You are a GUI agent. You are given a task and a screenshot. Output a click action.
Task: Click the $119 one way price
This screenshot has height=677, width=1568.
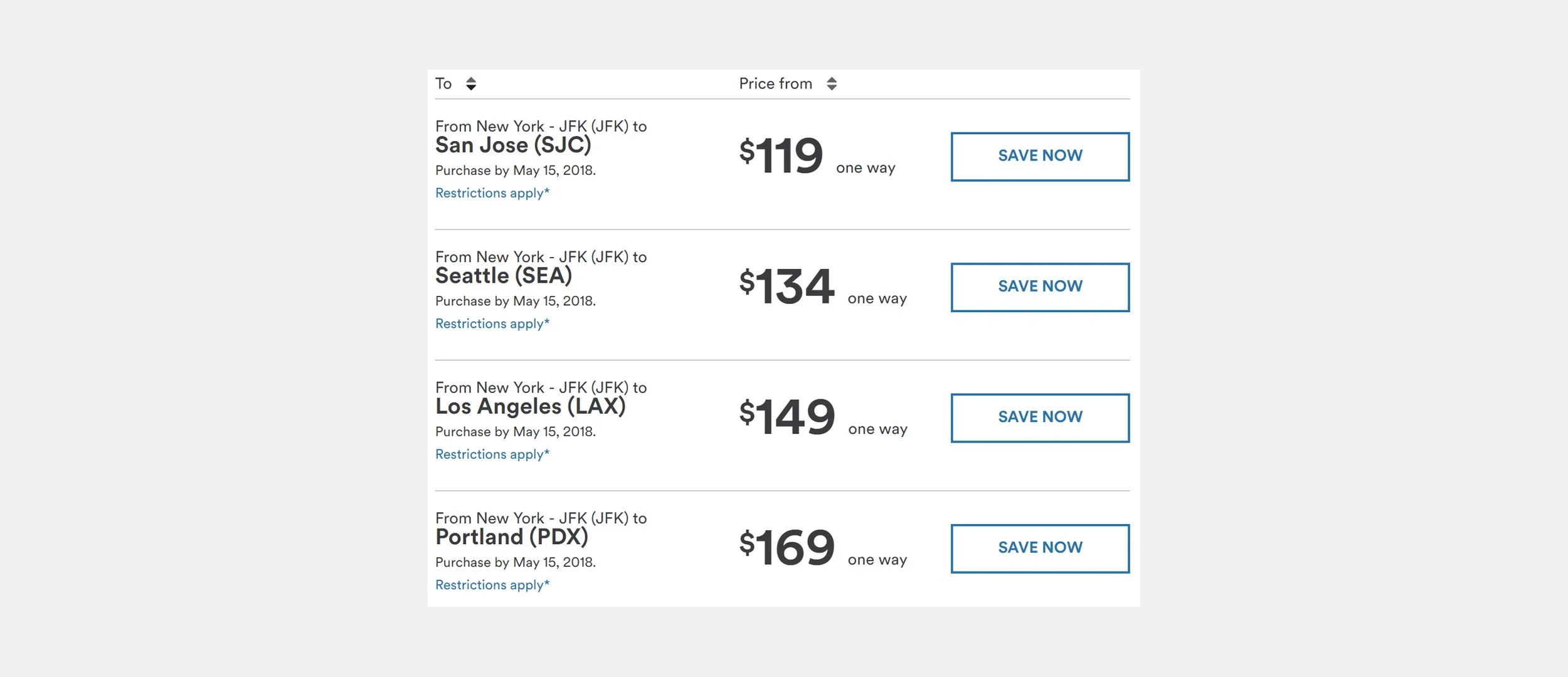[x=781, y=156]
